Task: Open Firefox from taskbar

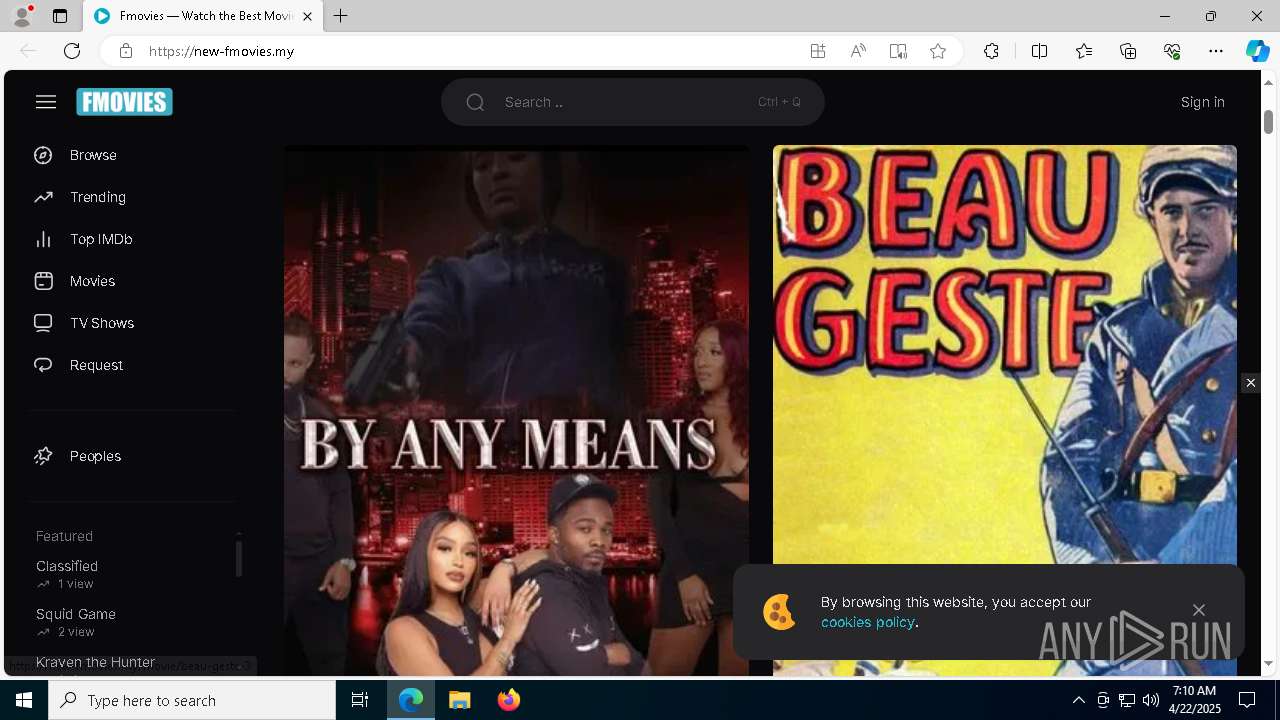Action: click(x=509, y=700)
